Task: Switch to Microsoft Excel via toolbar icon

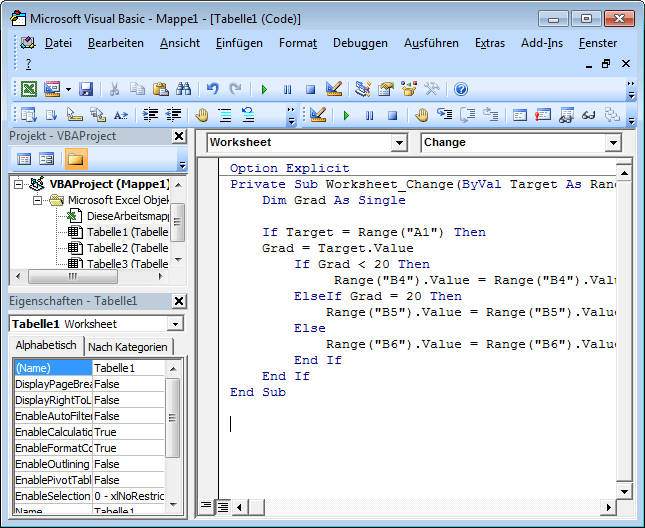Action: click(29, 89)
